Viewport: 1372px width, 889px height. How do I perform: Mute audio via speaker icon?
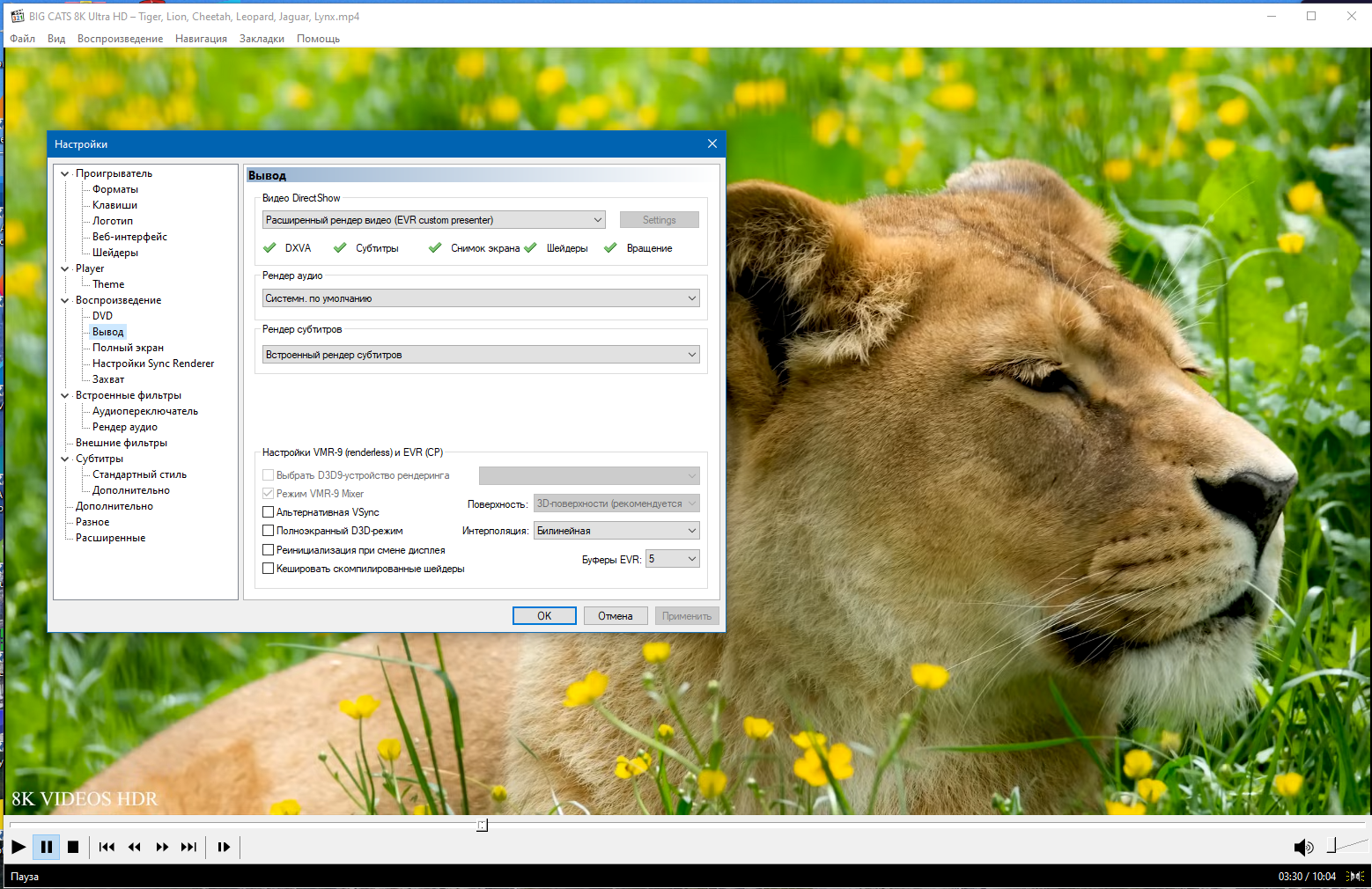pyautogui.click(x=1303, y=847)
